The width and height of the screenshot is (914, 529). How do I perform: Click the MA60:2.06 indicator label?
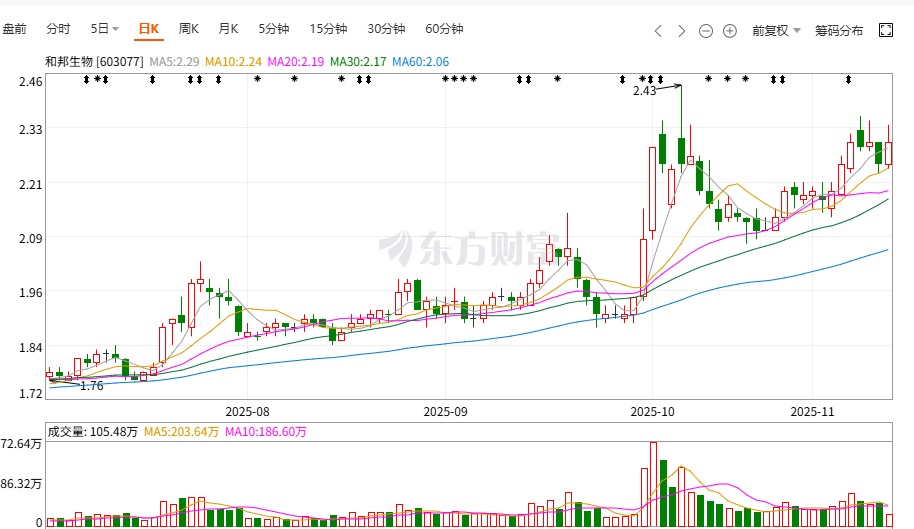pyautogui.click(x=420, y=62)
